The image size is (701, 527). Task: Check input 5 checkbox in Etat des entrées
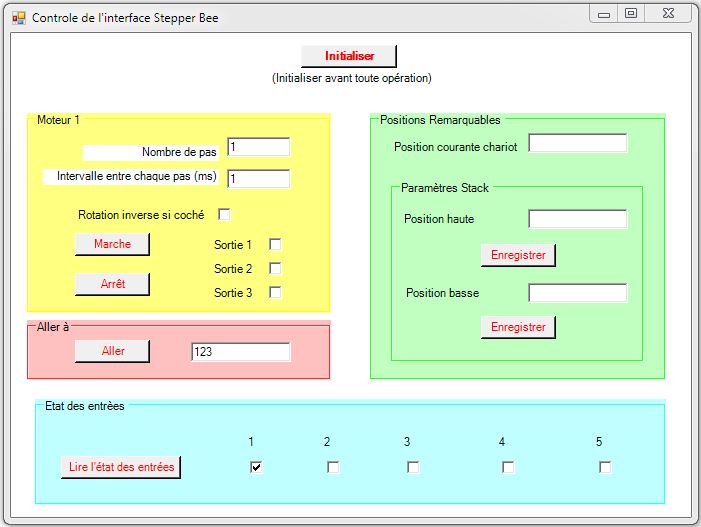(x=605, y=467)
